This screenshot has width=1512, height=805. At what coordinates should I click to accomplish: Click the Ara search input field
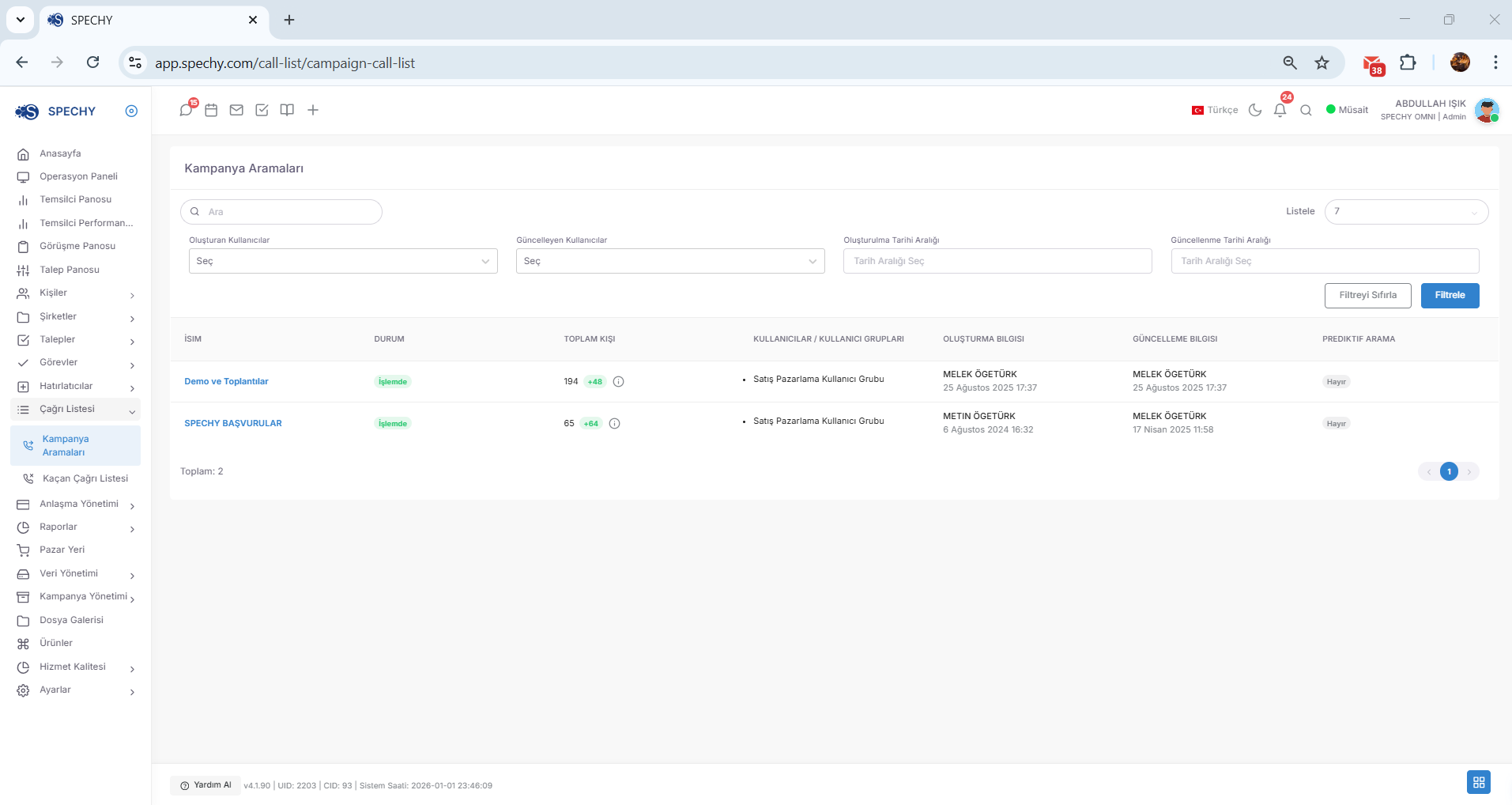[x=281, y=212]
